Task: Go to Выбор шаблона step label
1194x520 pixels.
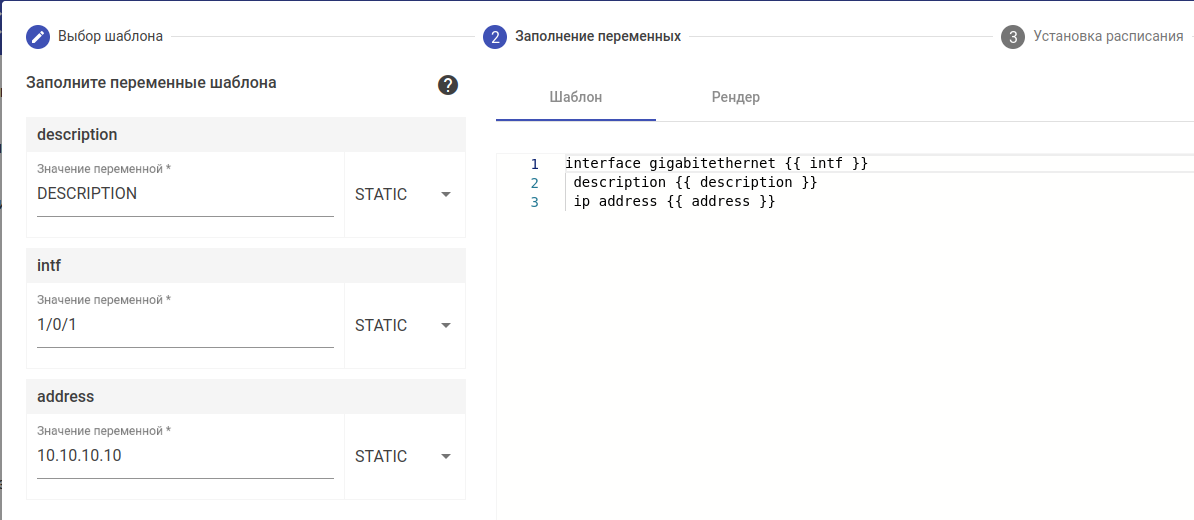Action: 110,37
